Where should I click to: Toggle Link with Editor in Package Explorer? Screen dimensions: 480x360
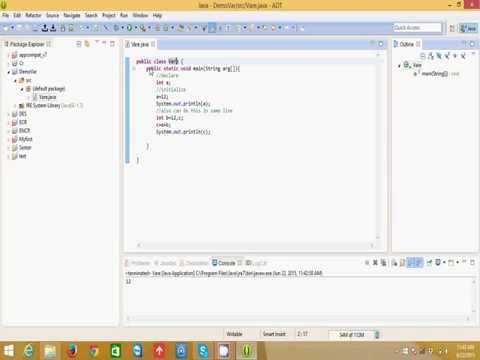[x=87, y=44]
